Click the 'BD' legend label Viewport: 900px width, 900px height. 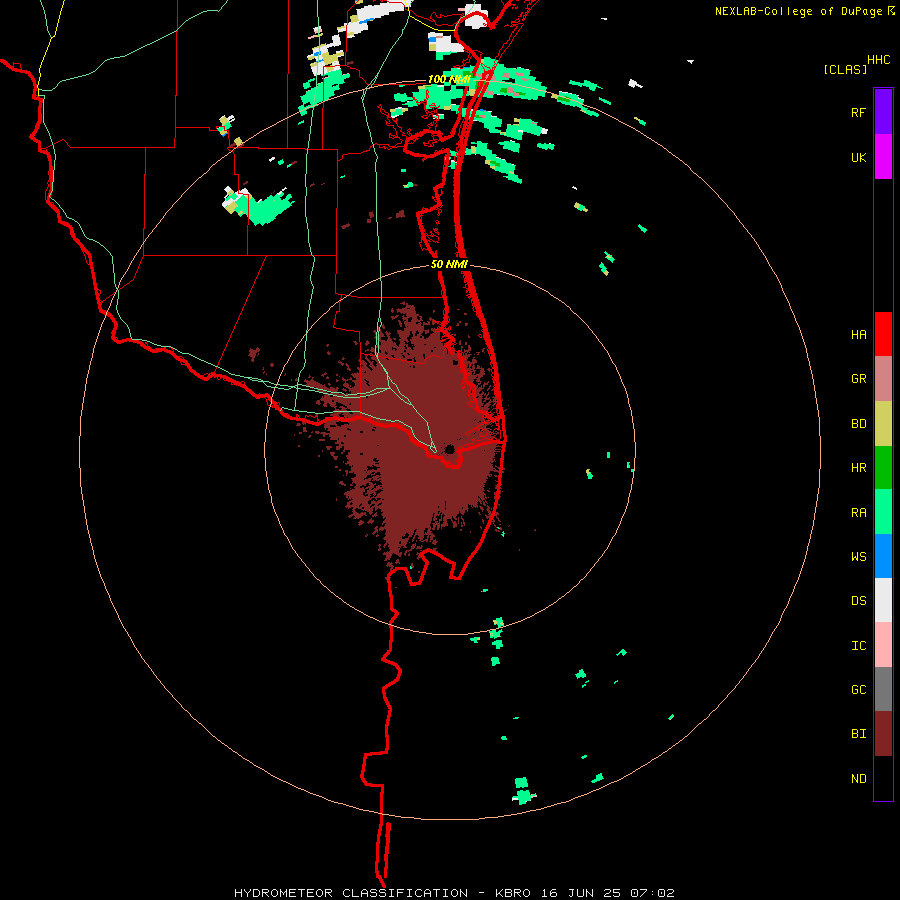[858, 424]
